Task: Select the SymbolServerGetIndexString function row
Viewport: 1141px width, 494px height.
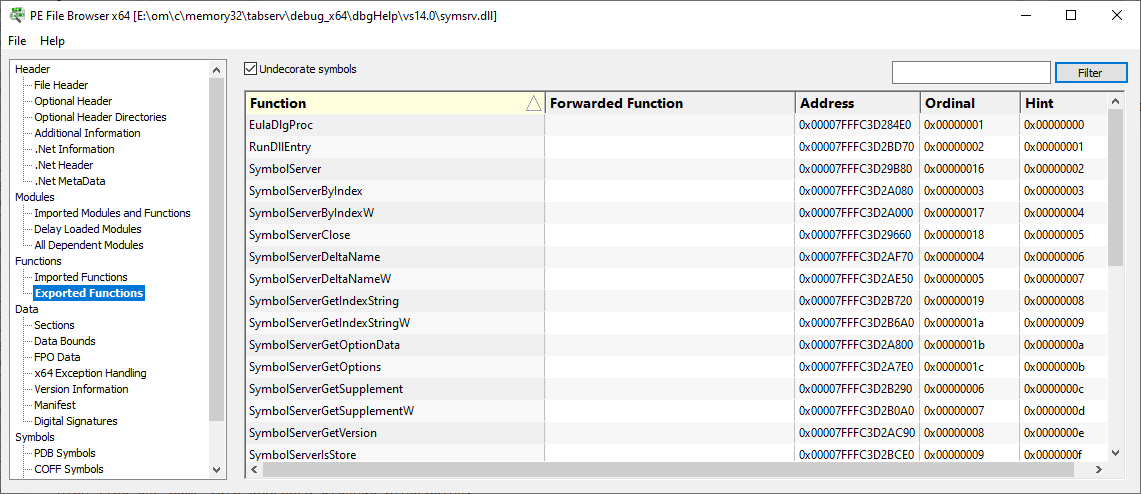Action: tap(677, 301)
